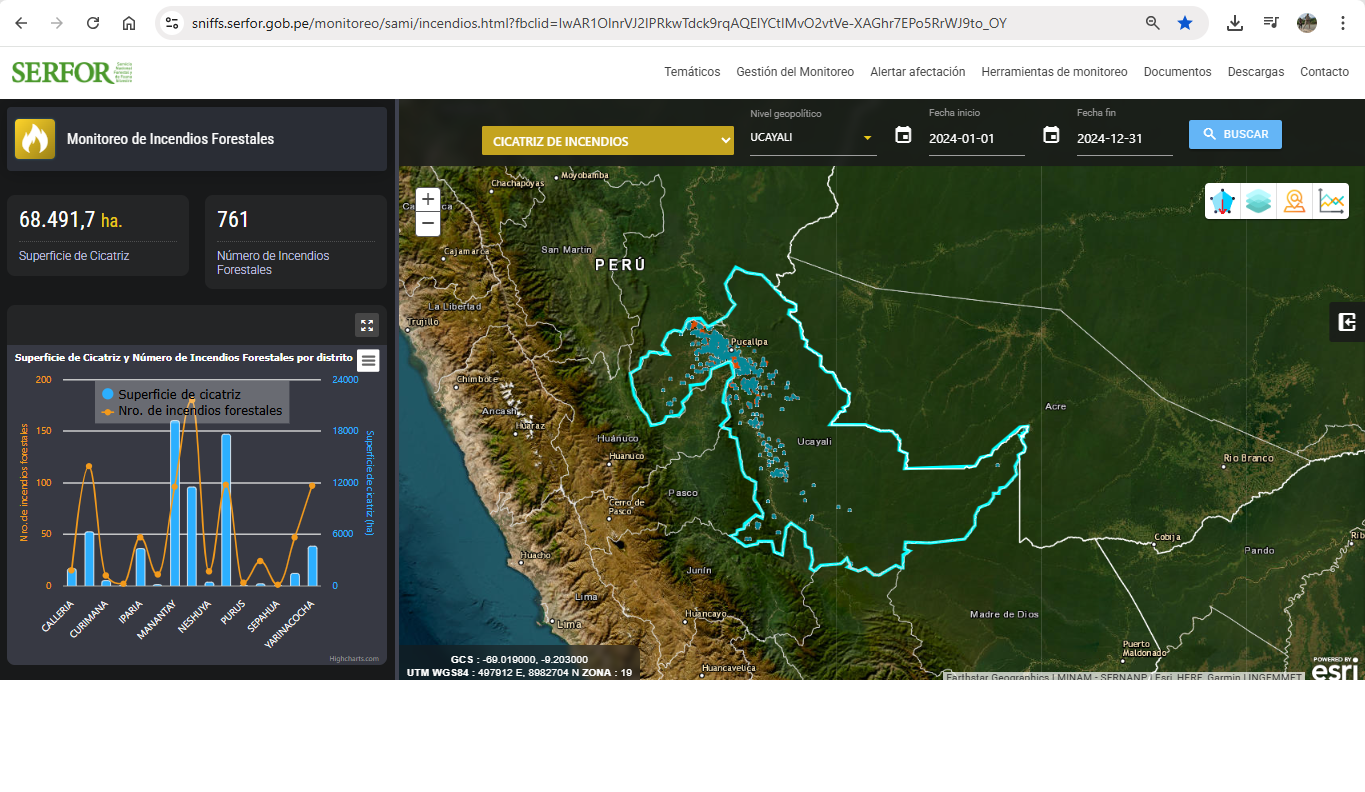Expand the UCAYALI Nivel geopolítico dropdown
The image size is (1365, 792).
813,138
